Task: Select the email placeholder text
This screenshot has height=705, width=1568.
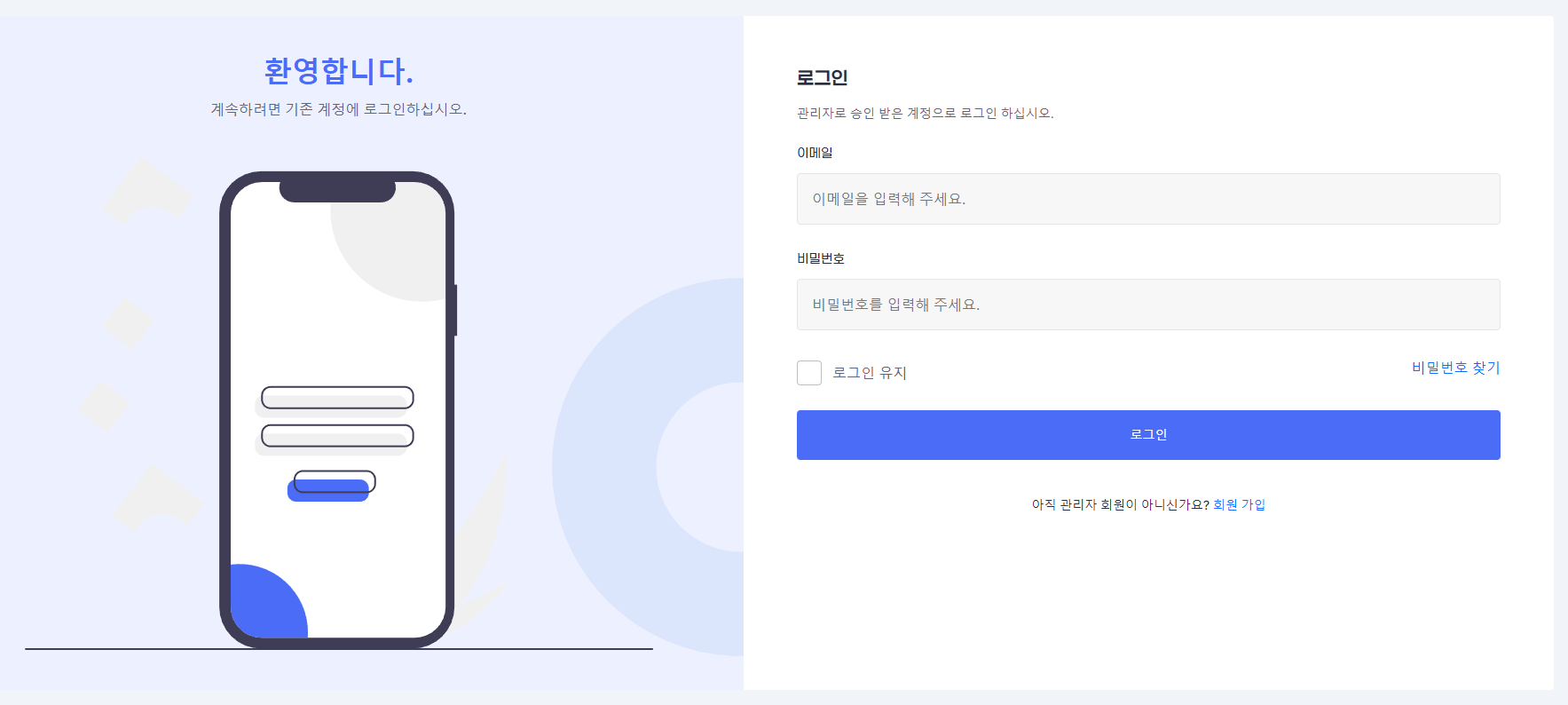Action: pos(887,199)
